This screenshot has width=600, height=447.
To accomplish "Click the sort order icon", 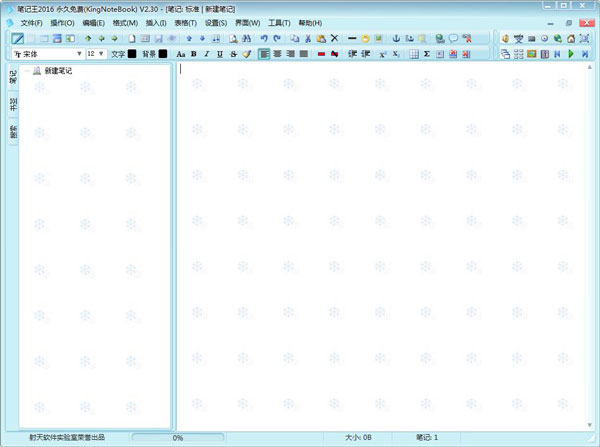I will (216, 38).
